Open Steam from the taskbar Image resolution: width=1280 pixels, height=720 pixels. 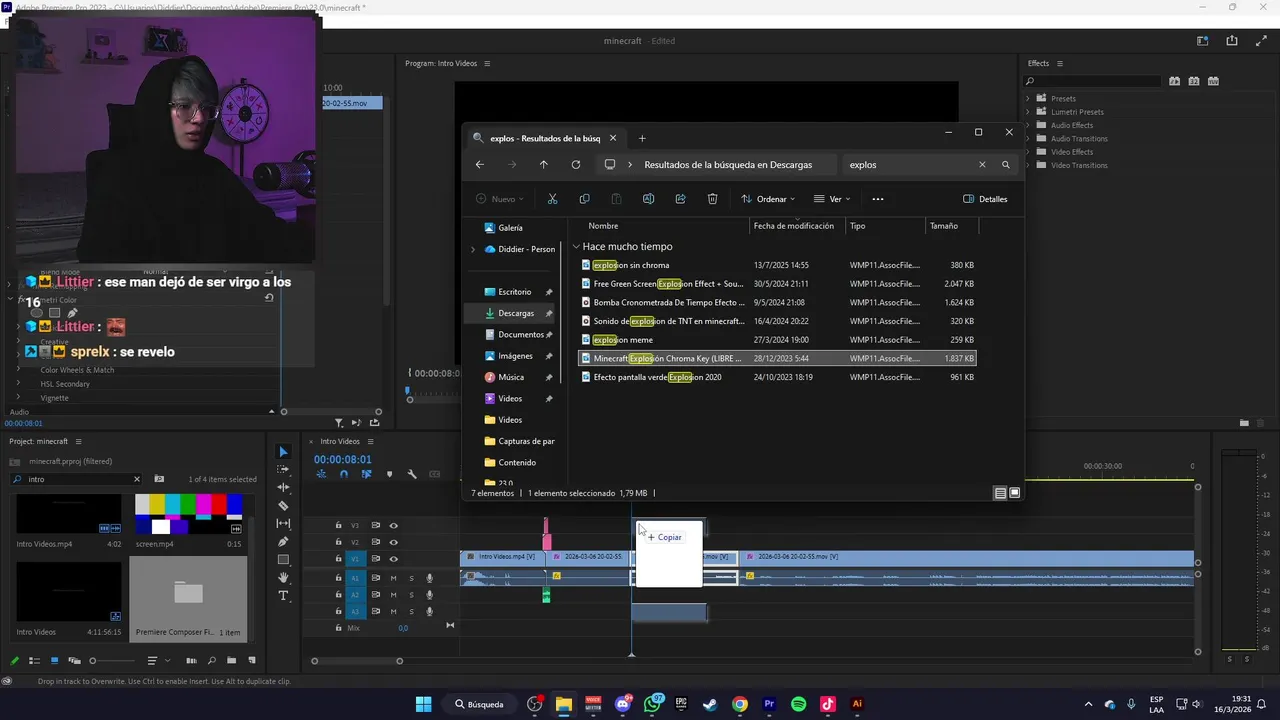click(710, 704)
